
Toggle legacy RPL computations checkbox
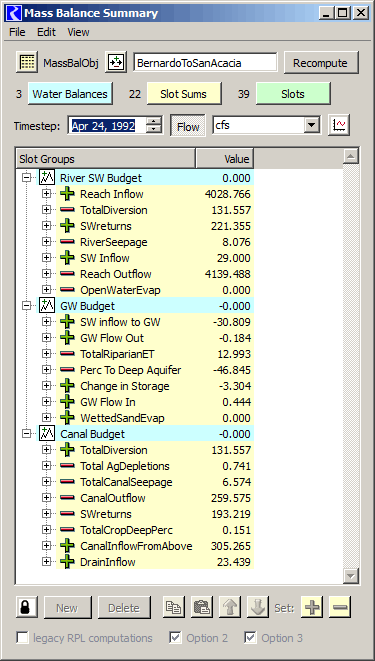coord(23,638)
